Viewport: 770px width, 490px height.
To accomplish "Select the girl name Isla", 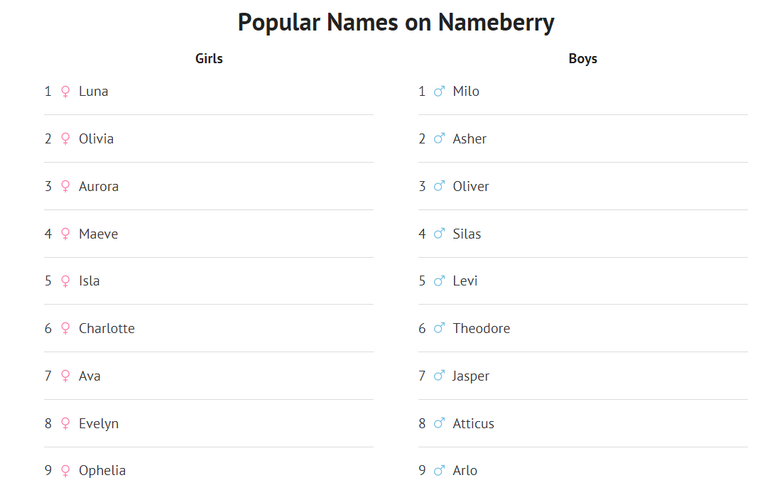I will (x=89, y=281).
